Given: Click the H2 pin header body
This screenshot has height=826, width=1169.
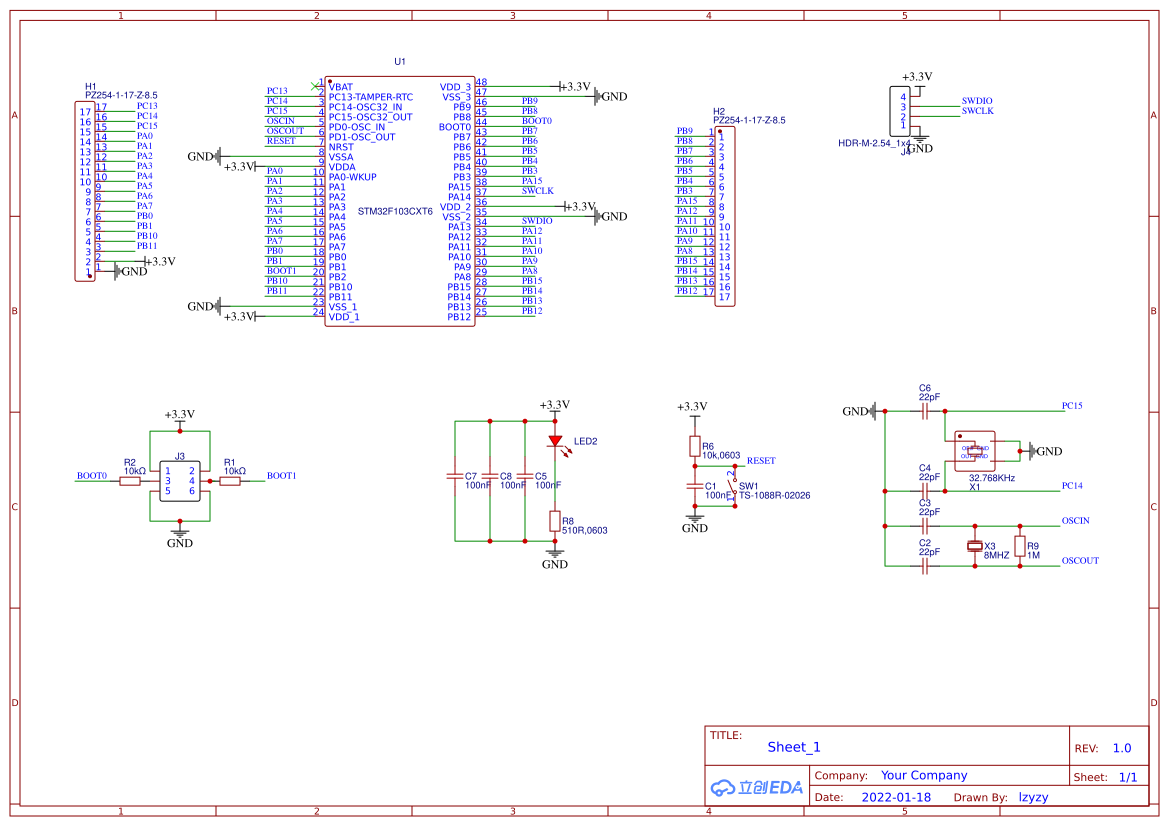Looking at the screenshot, I should (725, 216).
